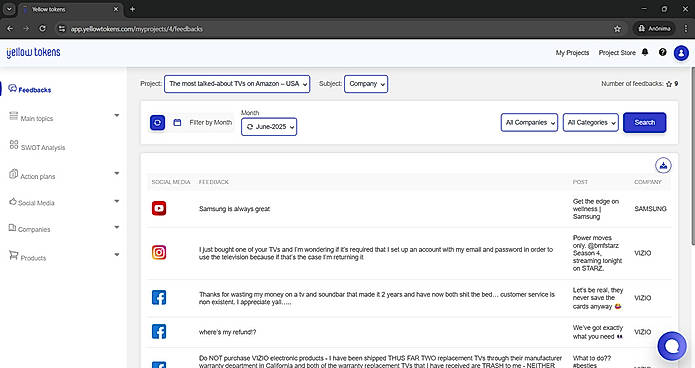Screen dimensions: 695x368
Task: Open the chat support bubble
Action: pyautogui.click(x=672, y=346)
